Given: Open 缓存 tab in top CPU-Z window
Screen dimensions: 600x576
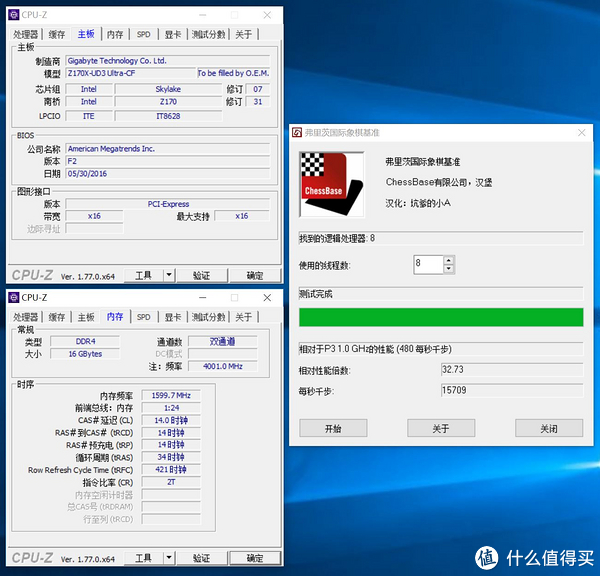Looking at the screenshot, I should pos(57,34).
